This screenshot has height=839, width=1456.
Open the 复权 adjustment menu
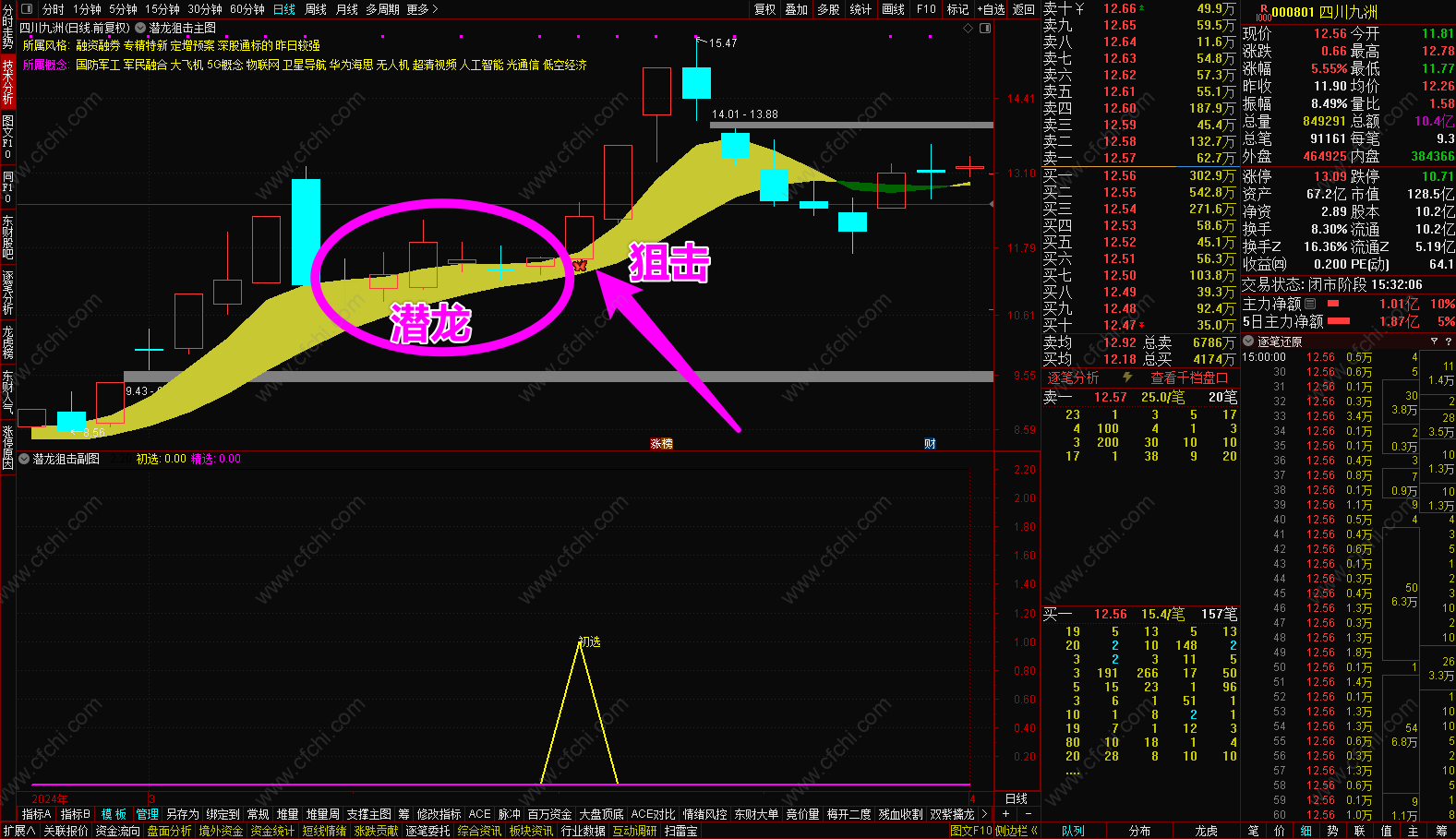(765, 9)
